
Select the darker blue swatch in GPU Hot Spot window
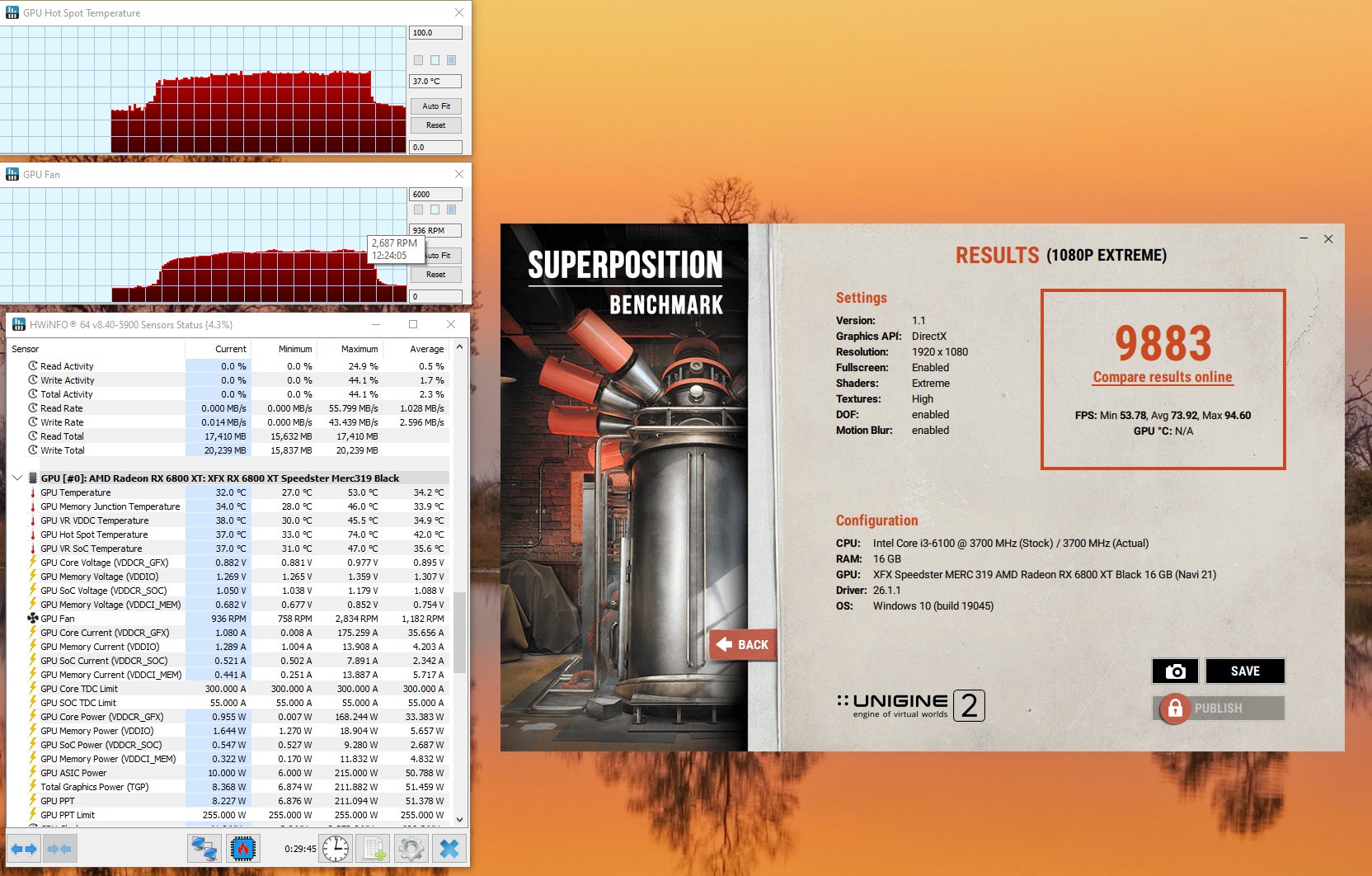(451, 60)
